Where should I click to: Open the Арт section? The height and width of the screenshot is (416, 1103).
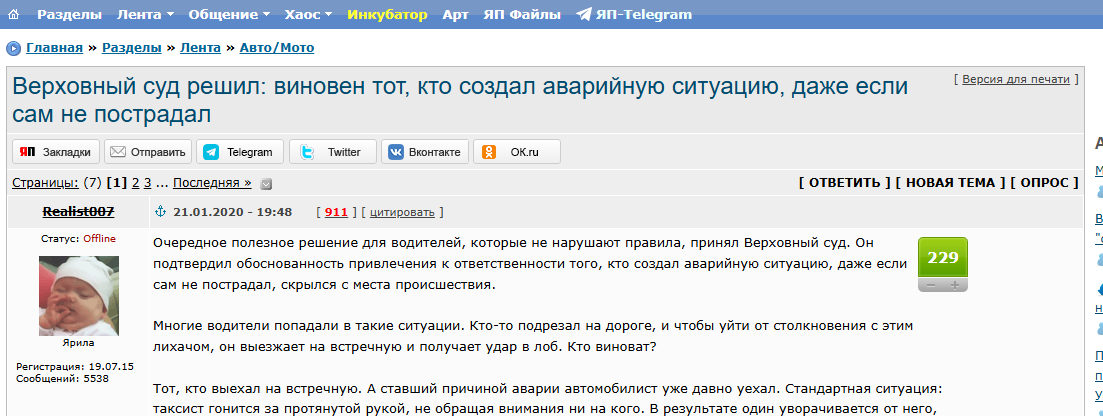coord(456,14)
